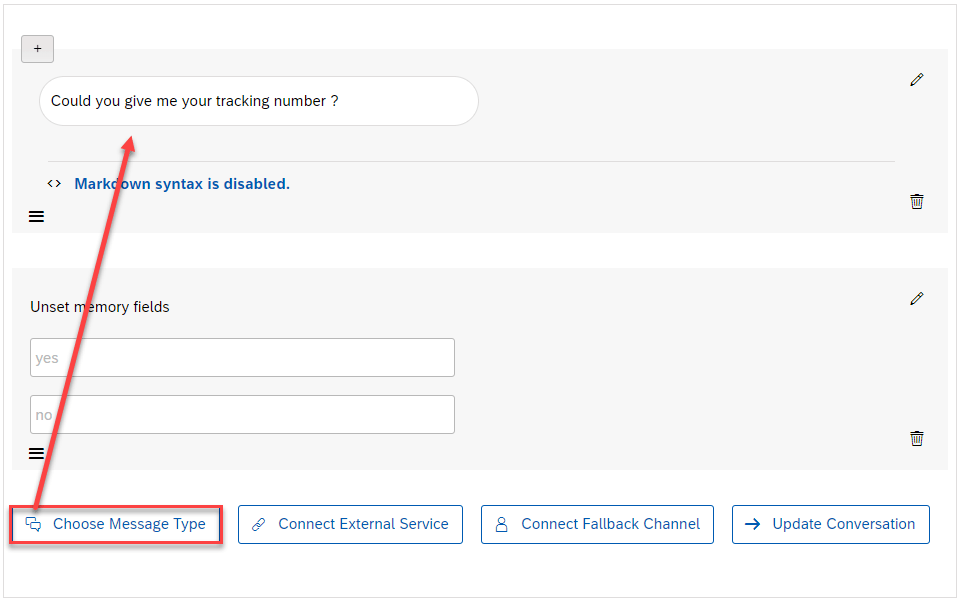This screenshot has height=607, width=957.
Task: Grab the drag handle of the message block
Action: [x=36, y=216]
